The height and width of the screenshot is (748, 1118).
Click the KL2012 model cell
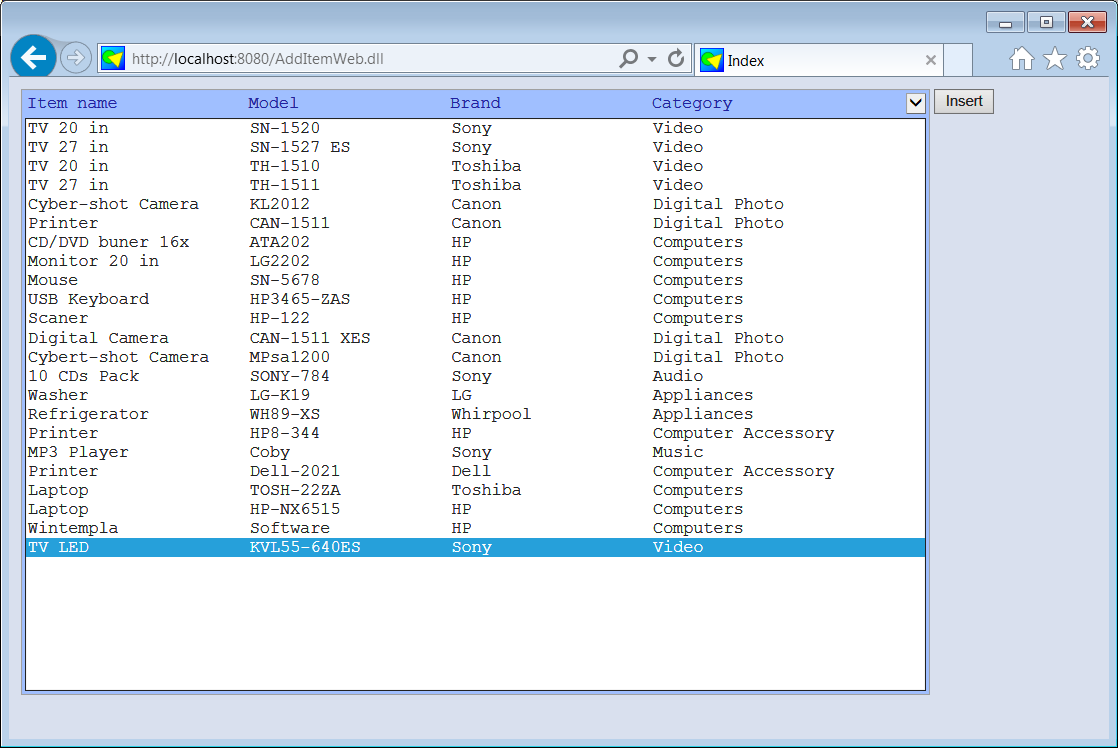click(x=280, y=204)
